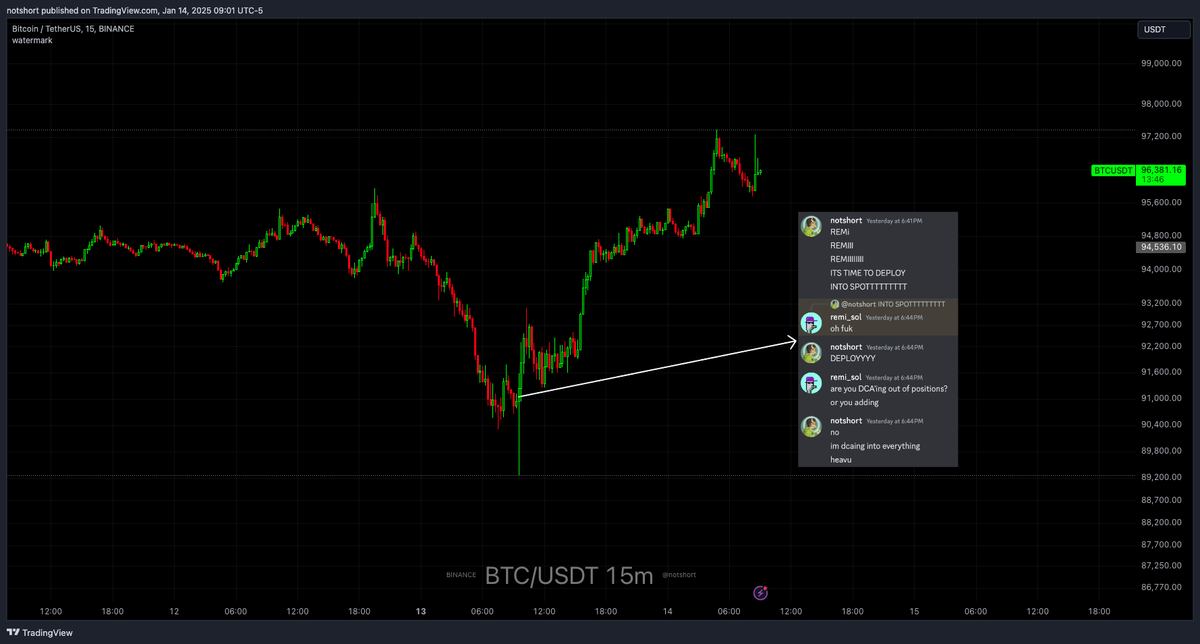Click the green BTCUSDT symbol label
1200x644 pixels.
point(1113,171)
